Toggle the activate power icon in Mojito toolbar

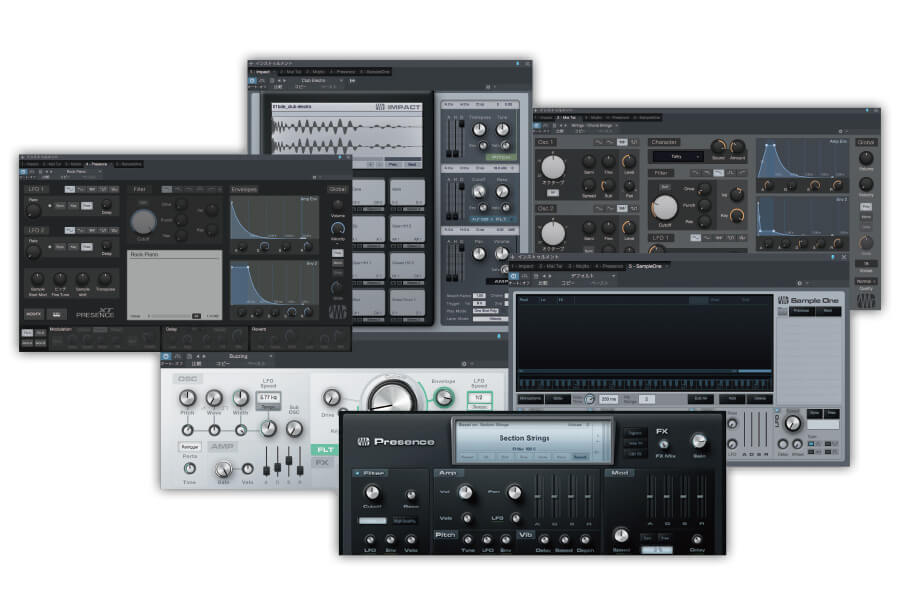pyautogui.click(x=166, y=357)
